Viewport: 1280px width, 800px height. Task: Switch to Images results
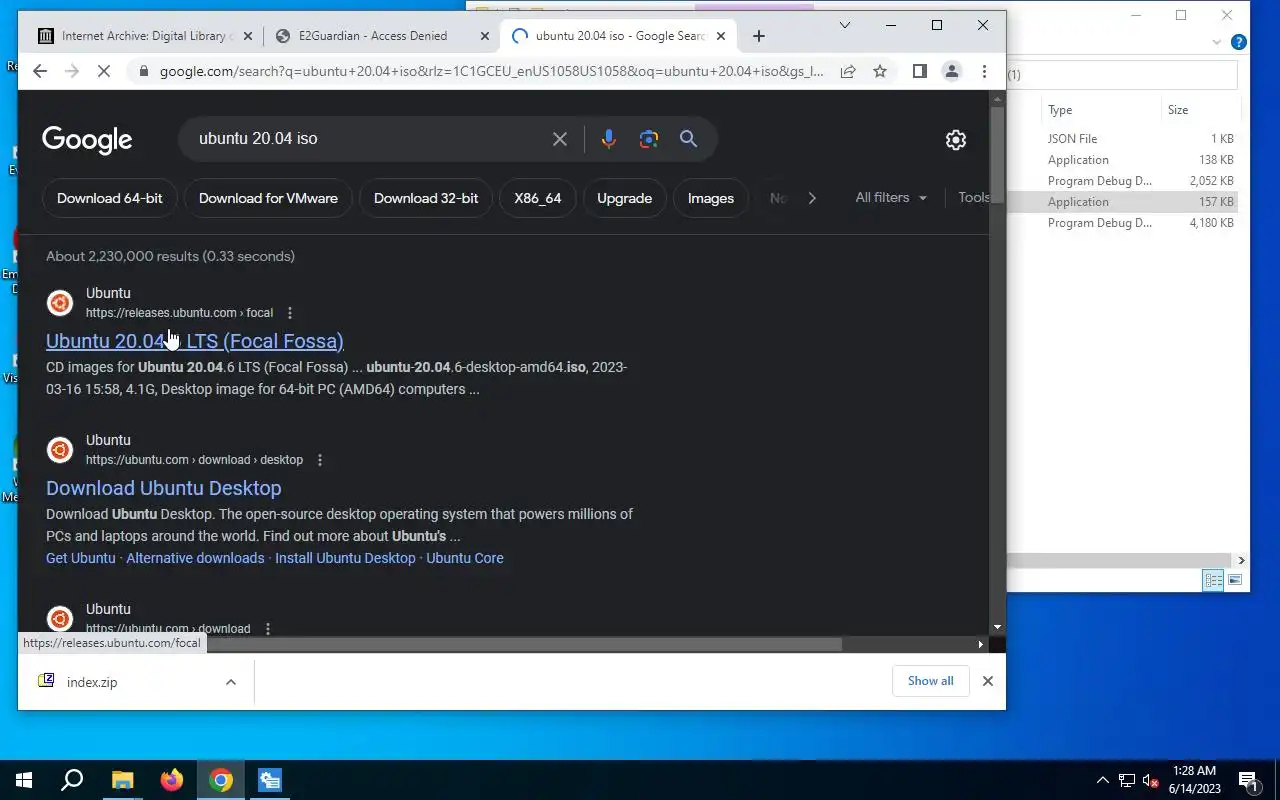(x=711, y=198)
